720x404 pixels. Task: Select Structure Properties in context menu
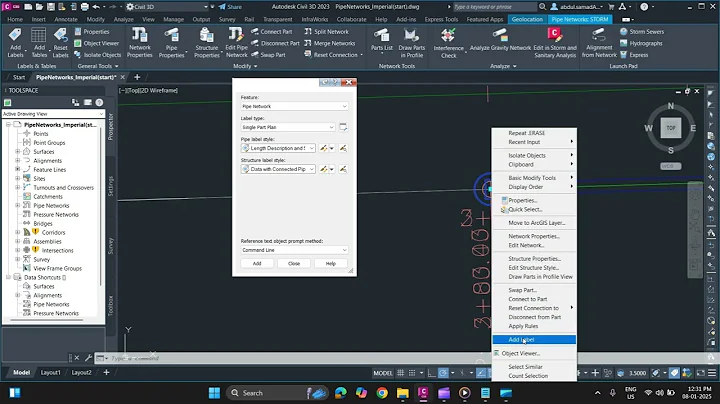click(x=534, y=259)
